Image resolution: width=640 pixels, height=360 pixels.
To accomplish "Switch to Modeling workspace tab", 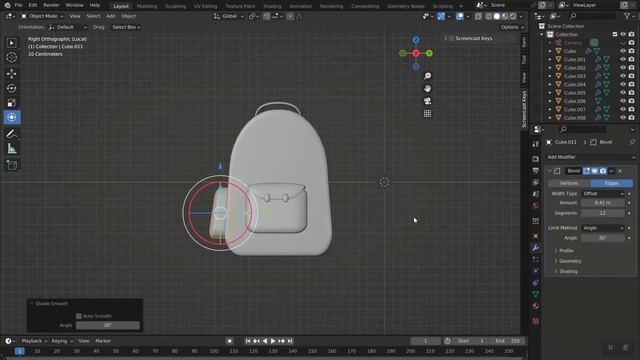I will [147, 6].
